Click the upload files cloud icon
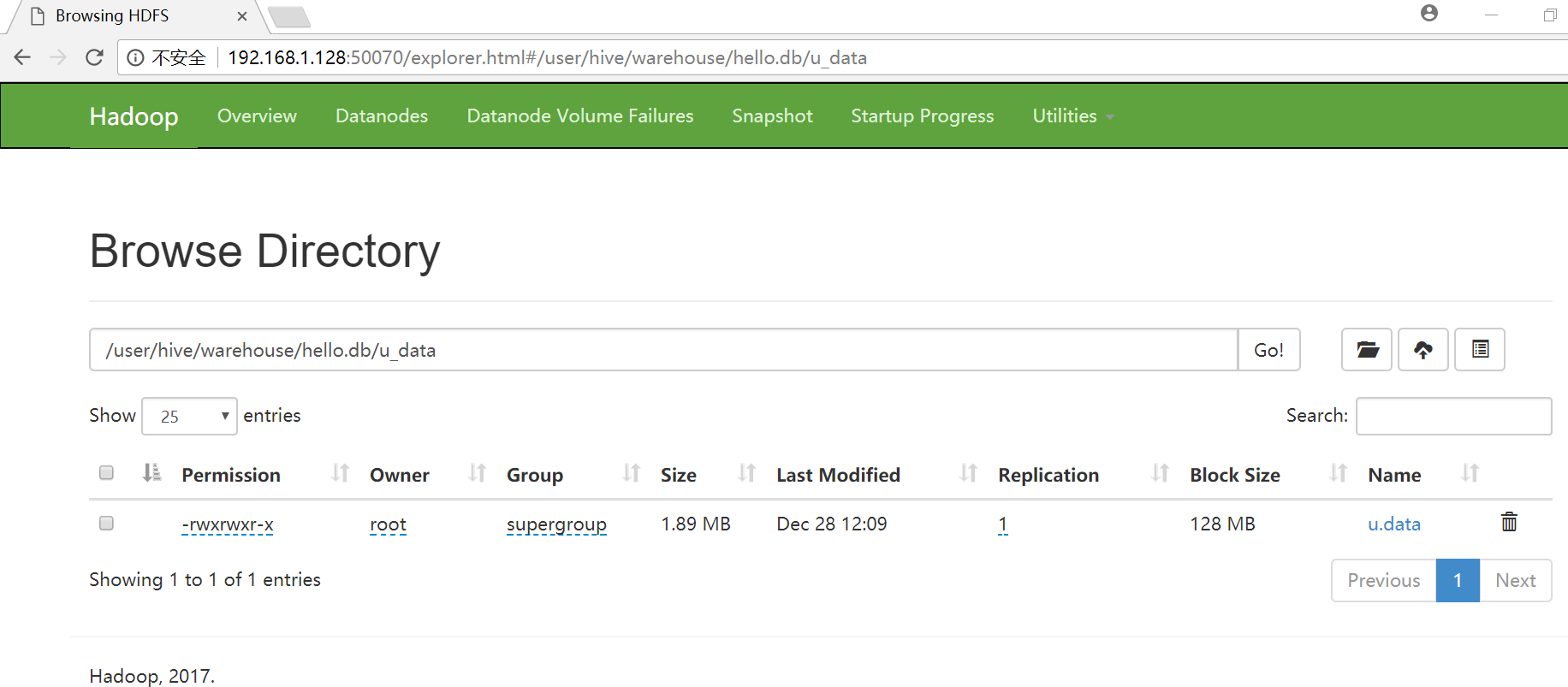The height and width of the screenshot is (687, 1568). [1422, 350]
